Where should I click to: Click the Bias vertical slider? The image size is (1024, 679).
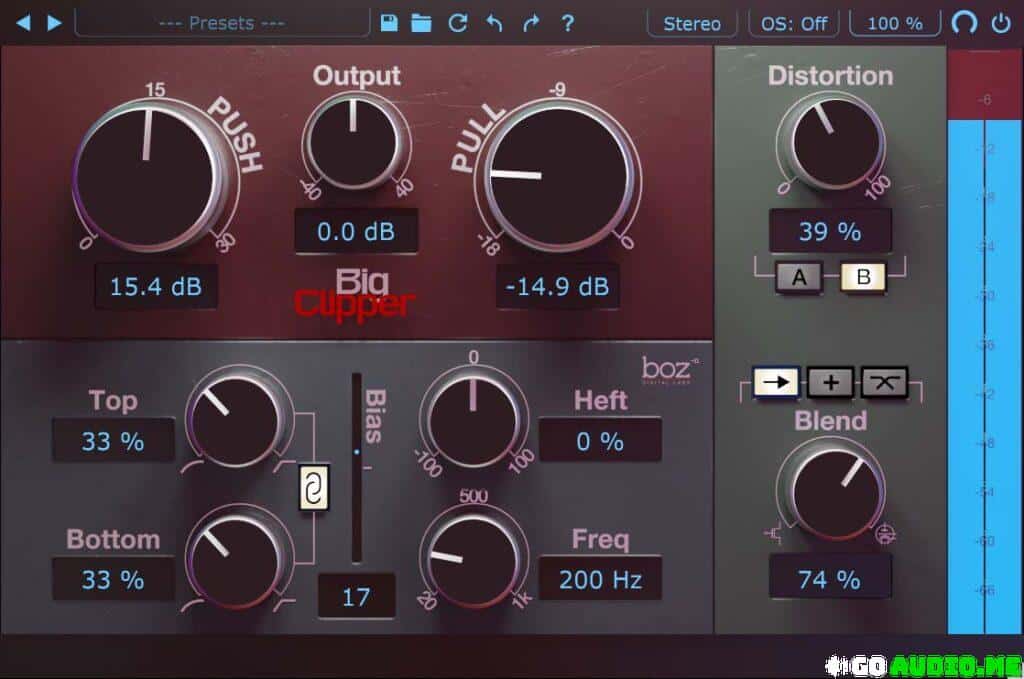pos(357,467)
